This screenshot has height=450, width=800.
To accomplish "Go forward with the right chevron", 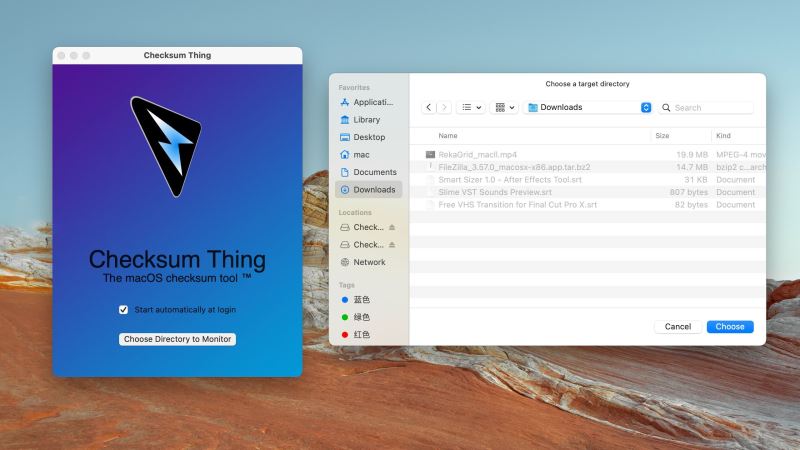I will (x=444, y=107).
